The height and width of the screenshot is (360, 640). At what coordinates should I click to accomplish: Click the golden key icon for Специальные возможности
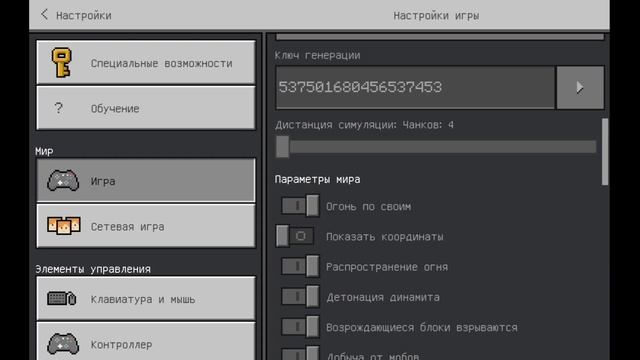point(62,62)
